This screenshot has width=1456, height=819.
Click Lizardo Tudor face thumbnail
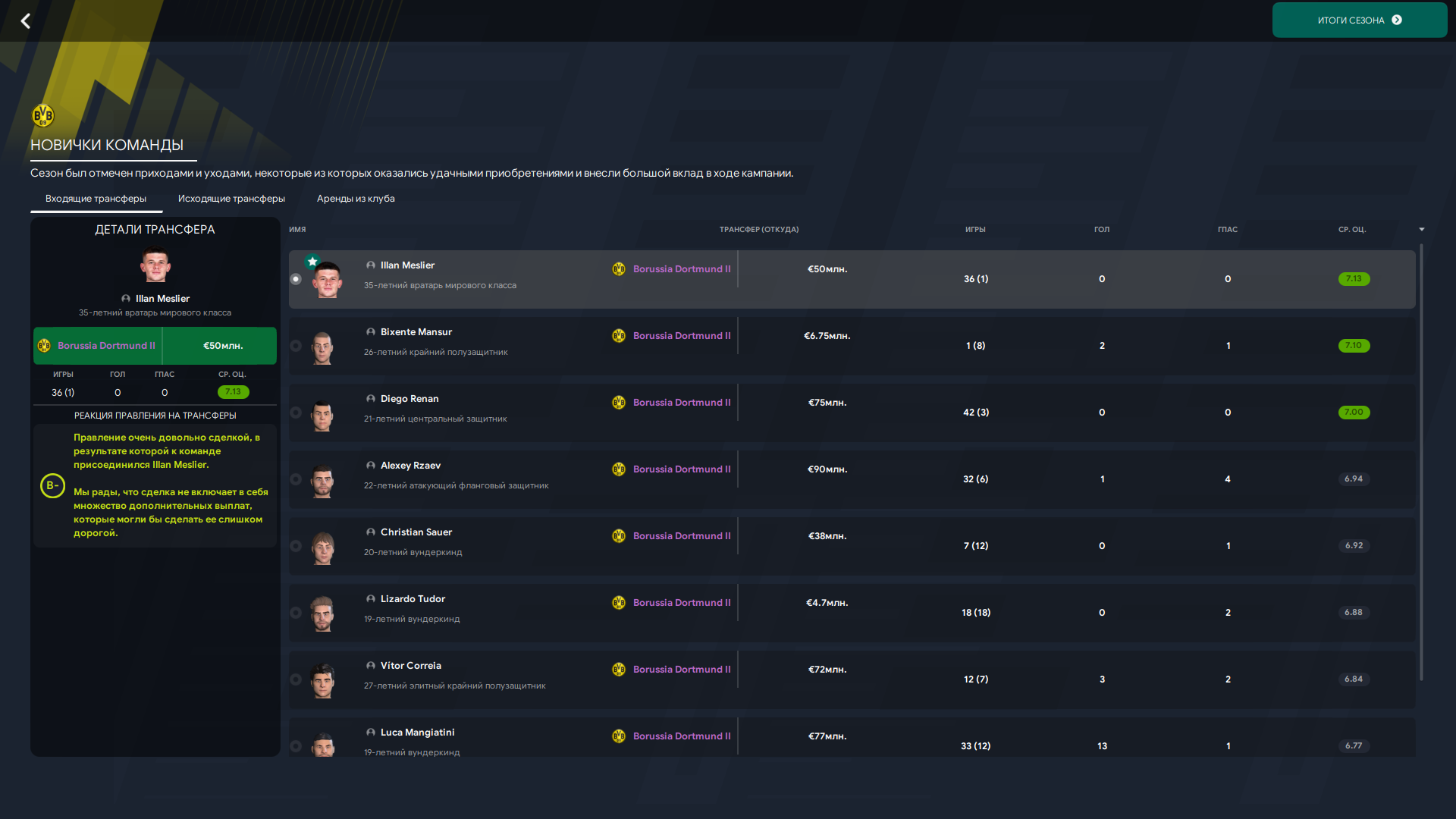[323, 613]
